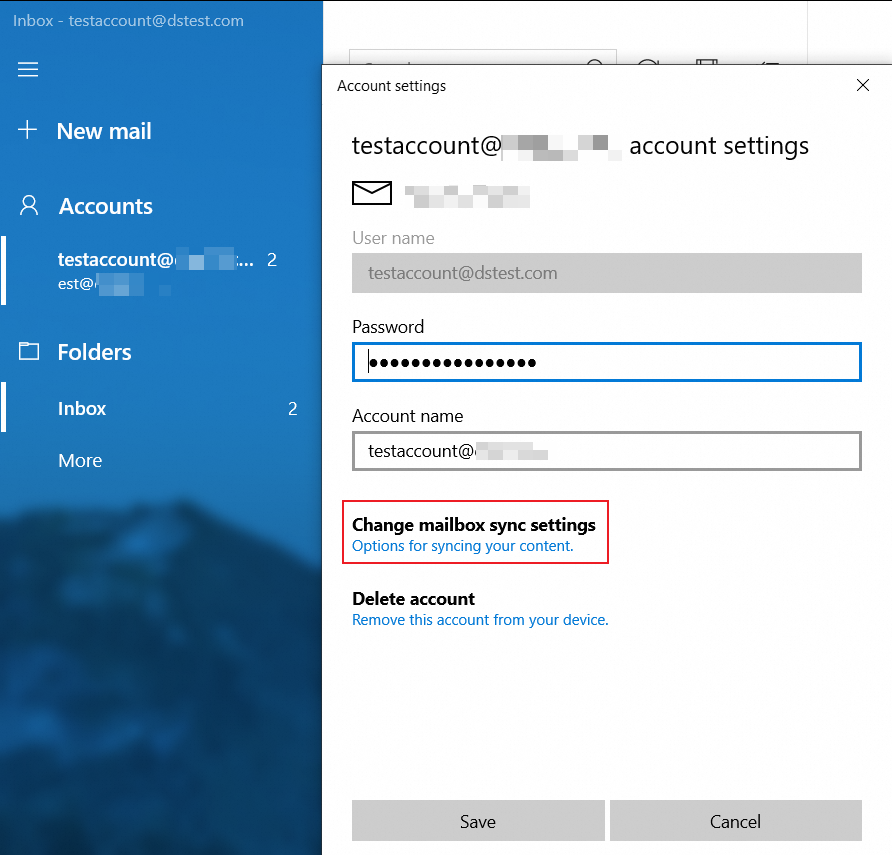Select the testaccount entry in sidebar
The image size is (892, 855).
pyautogui.click(x=161, y=271)
